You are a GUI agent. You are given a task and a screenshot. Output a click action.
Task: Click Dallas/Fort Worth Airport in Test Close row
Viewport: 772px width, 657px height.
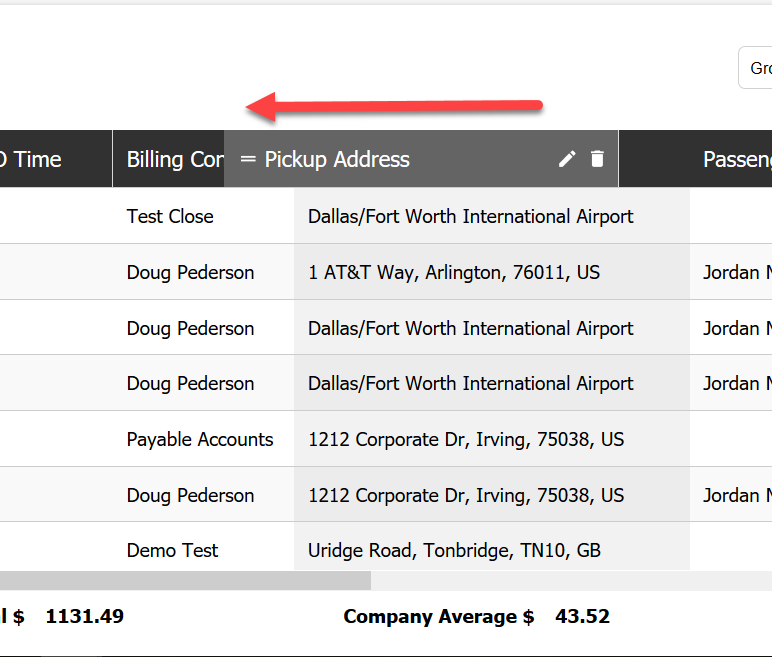(x=470, y=216)
